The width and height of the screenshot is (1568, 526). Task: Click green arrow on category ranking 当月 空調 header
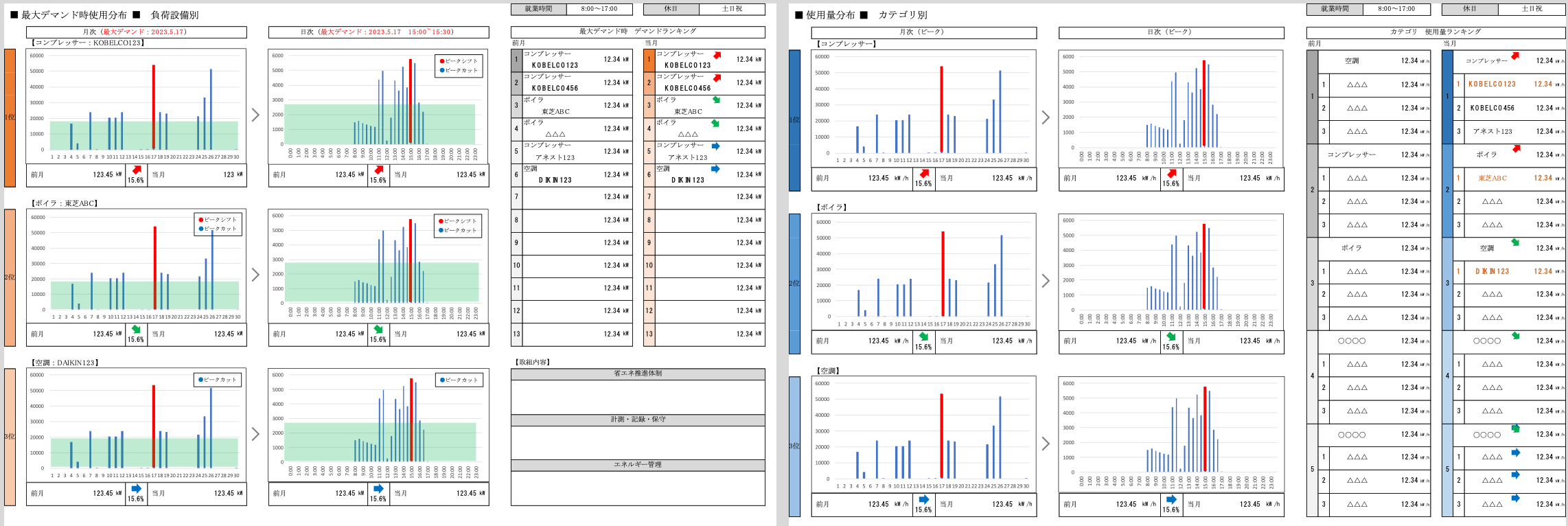[1515, 242]
